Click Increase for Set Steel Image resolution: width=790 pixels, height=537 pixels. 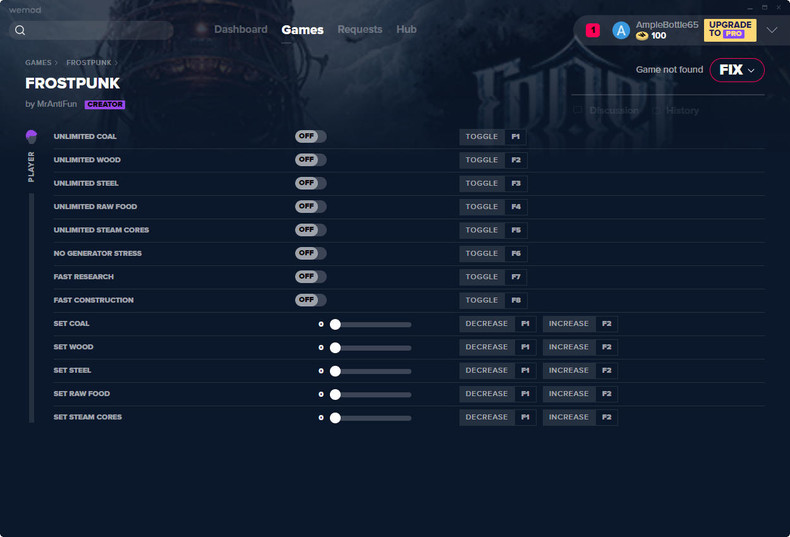[580, 370]
